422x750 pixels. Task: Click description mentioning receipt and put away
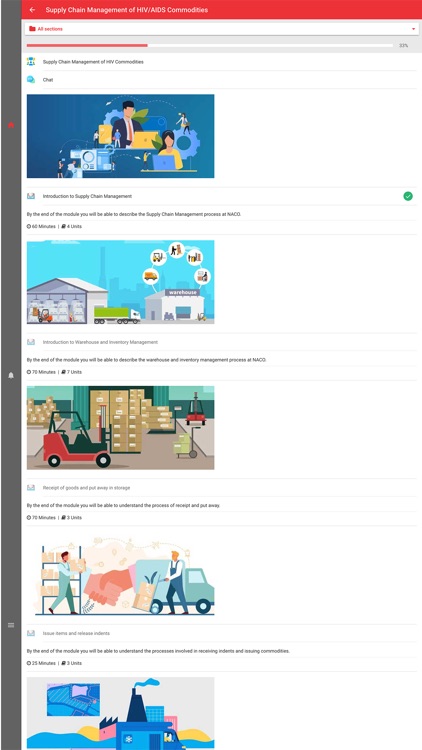(x=123, y=505)
